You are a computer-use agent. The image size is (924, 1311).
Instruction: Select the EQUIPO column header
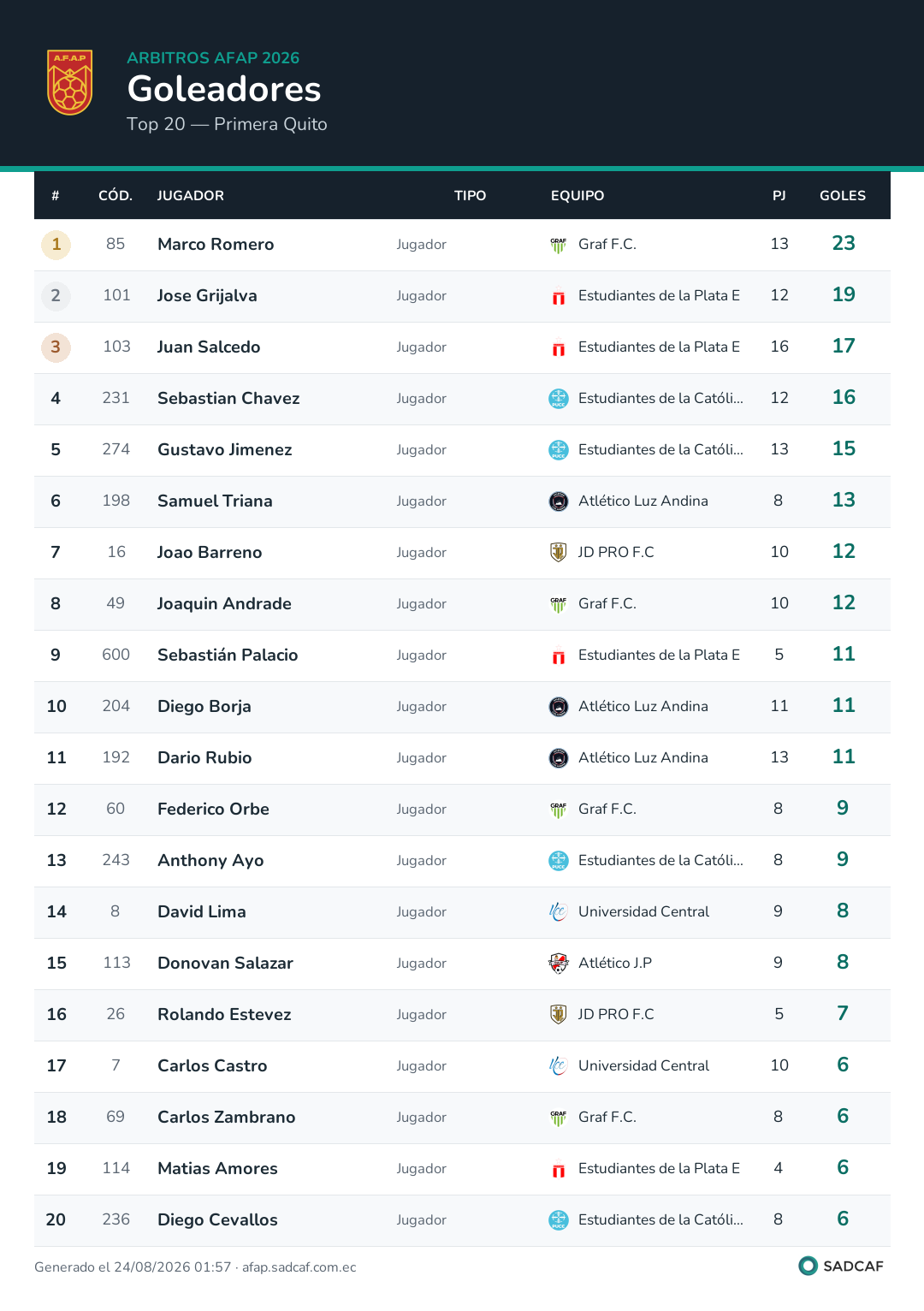[x=577, y=196]
